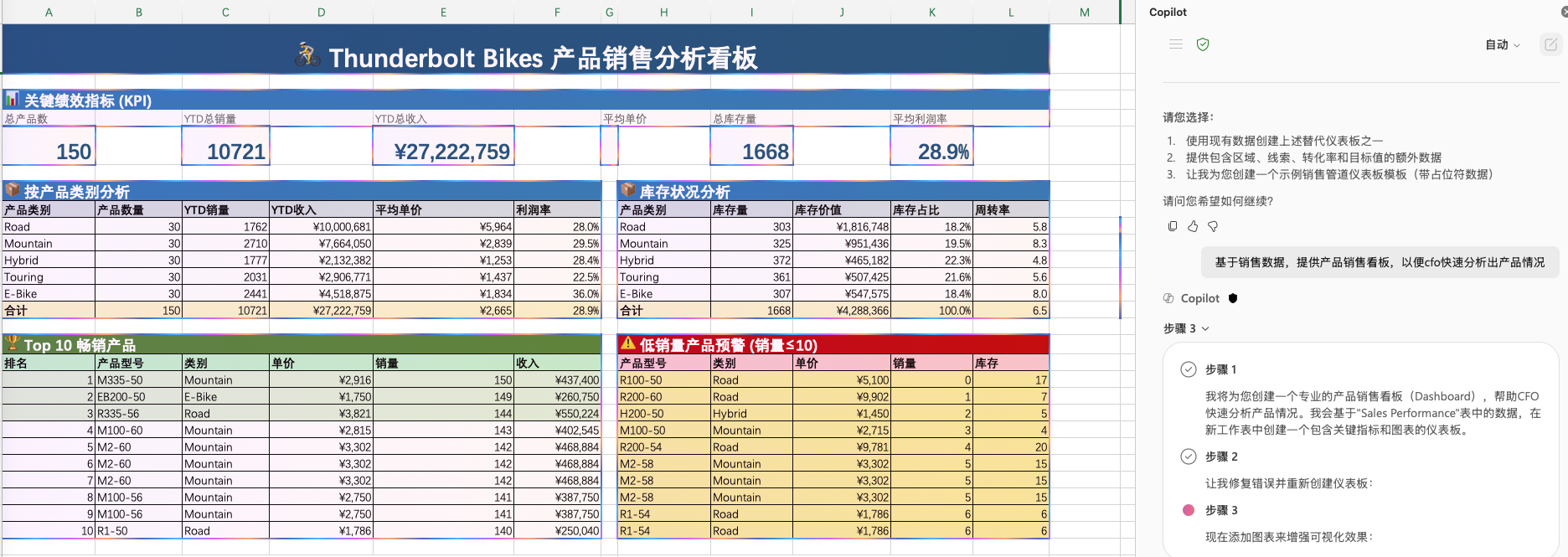Close the Copilot pane
1568x557 pixels.
1564,12
